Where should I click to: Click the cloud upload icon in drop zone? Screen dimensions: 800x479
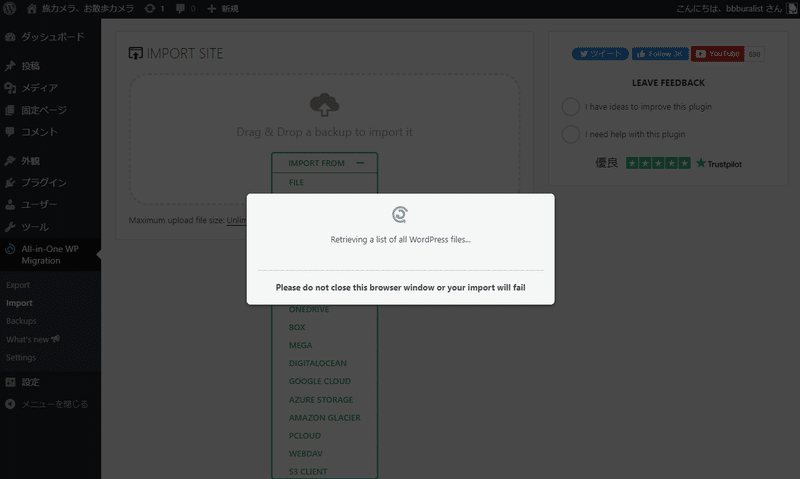click(324, 105)
